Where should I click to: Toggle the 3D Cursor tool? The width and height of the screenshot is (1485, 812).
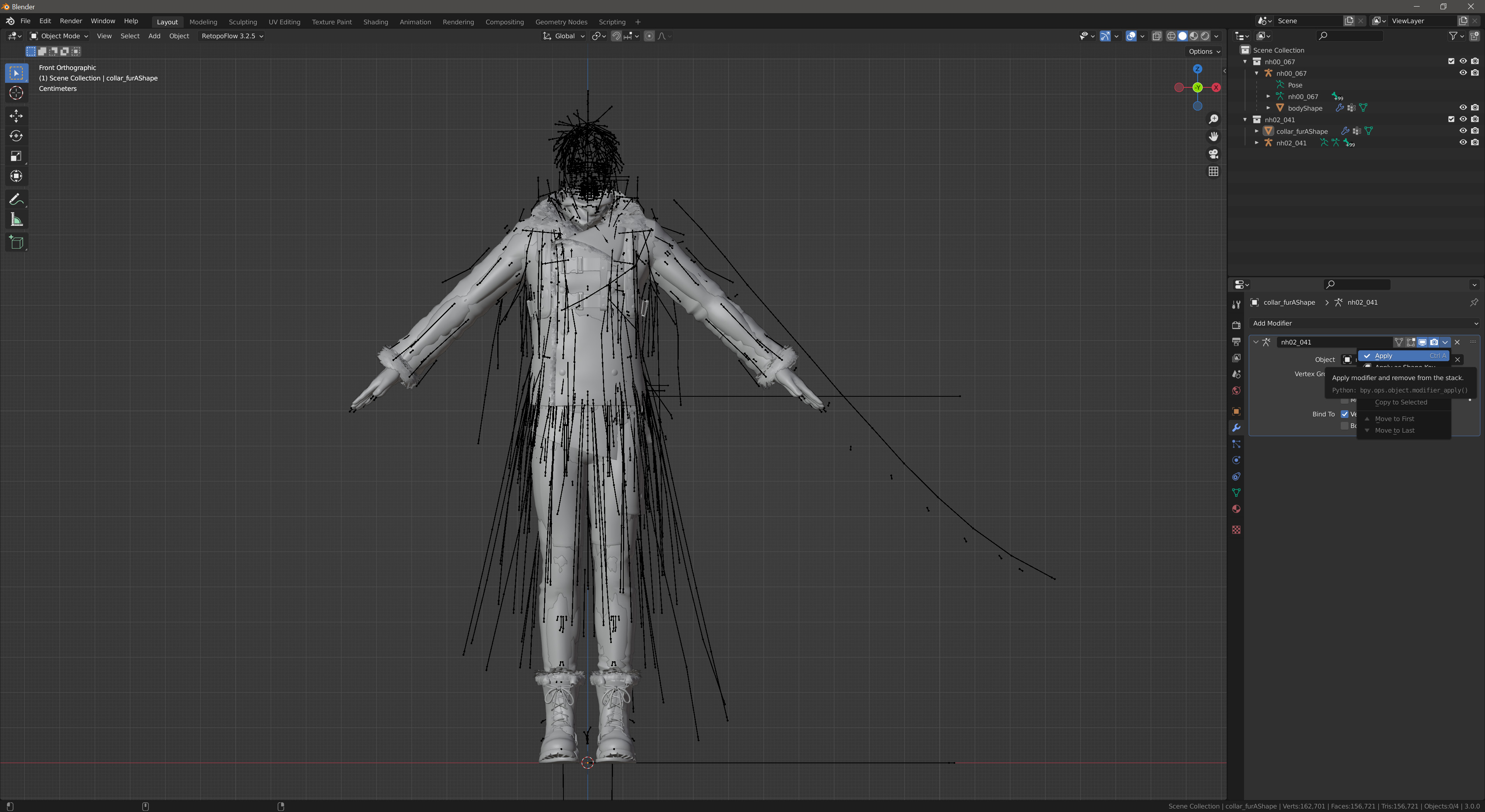(16, 93)
